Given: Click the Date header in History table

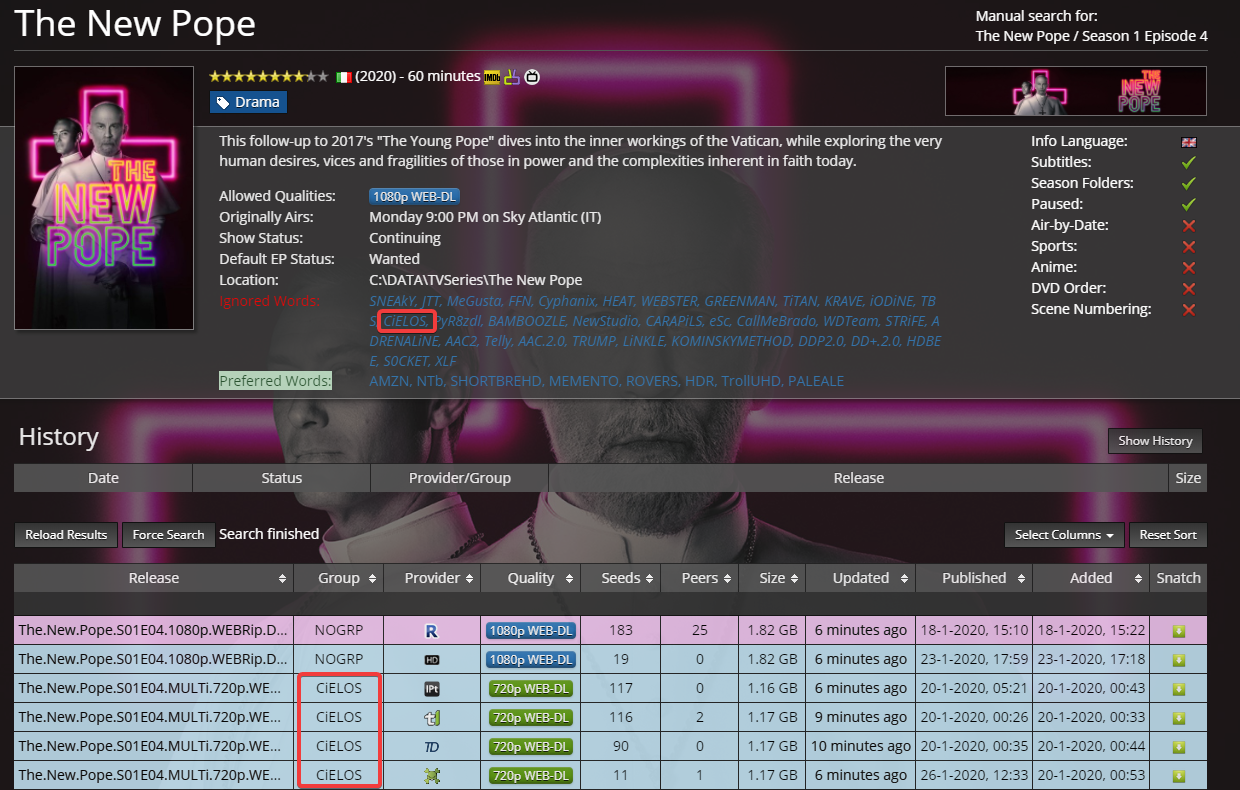Looking at the screenshot, I should 103,478.
